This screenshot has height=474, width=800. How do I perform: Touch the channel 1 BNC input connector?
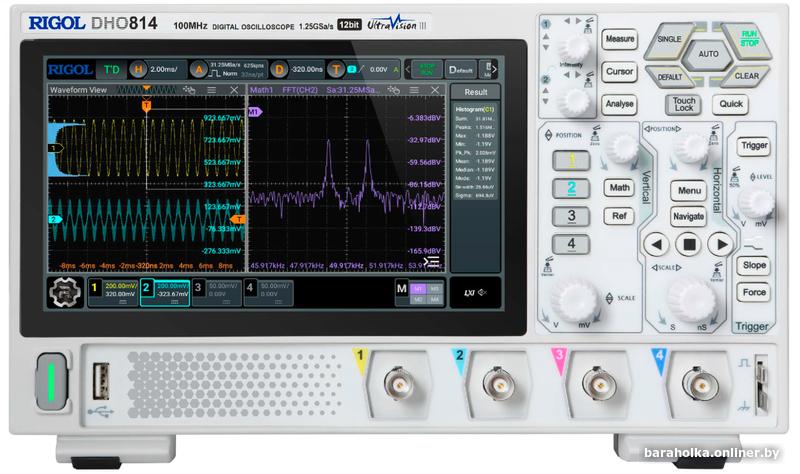click(399, 385)
